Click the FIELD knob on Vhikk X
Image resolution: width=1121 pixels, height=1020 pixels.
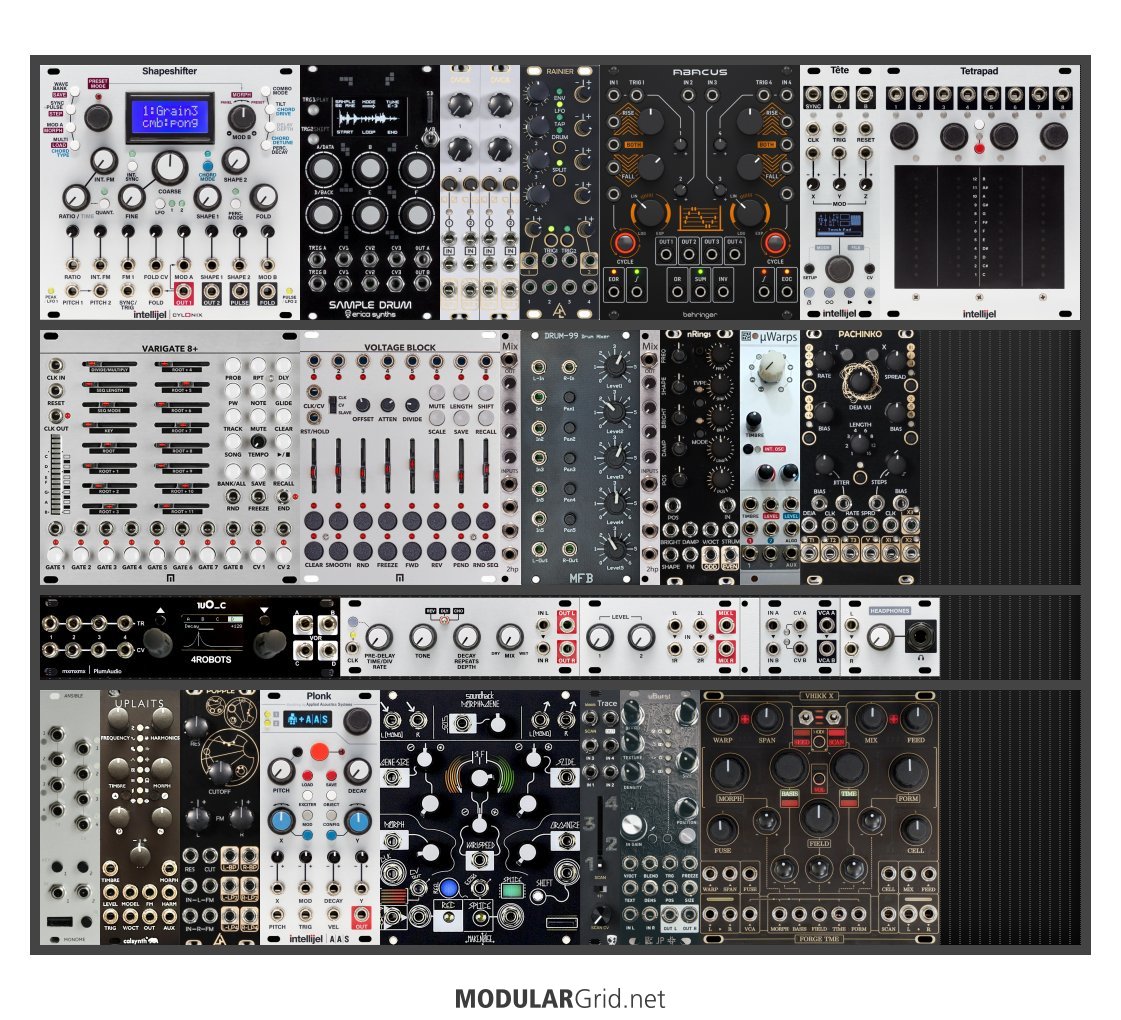coord(818,816)
